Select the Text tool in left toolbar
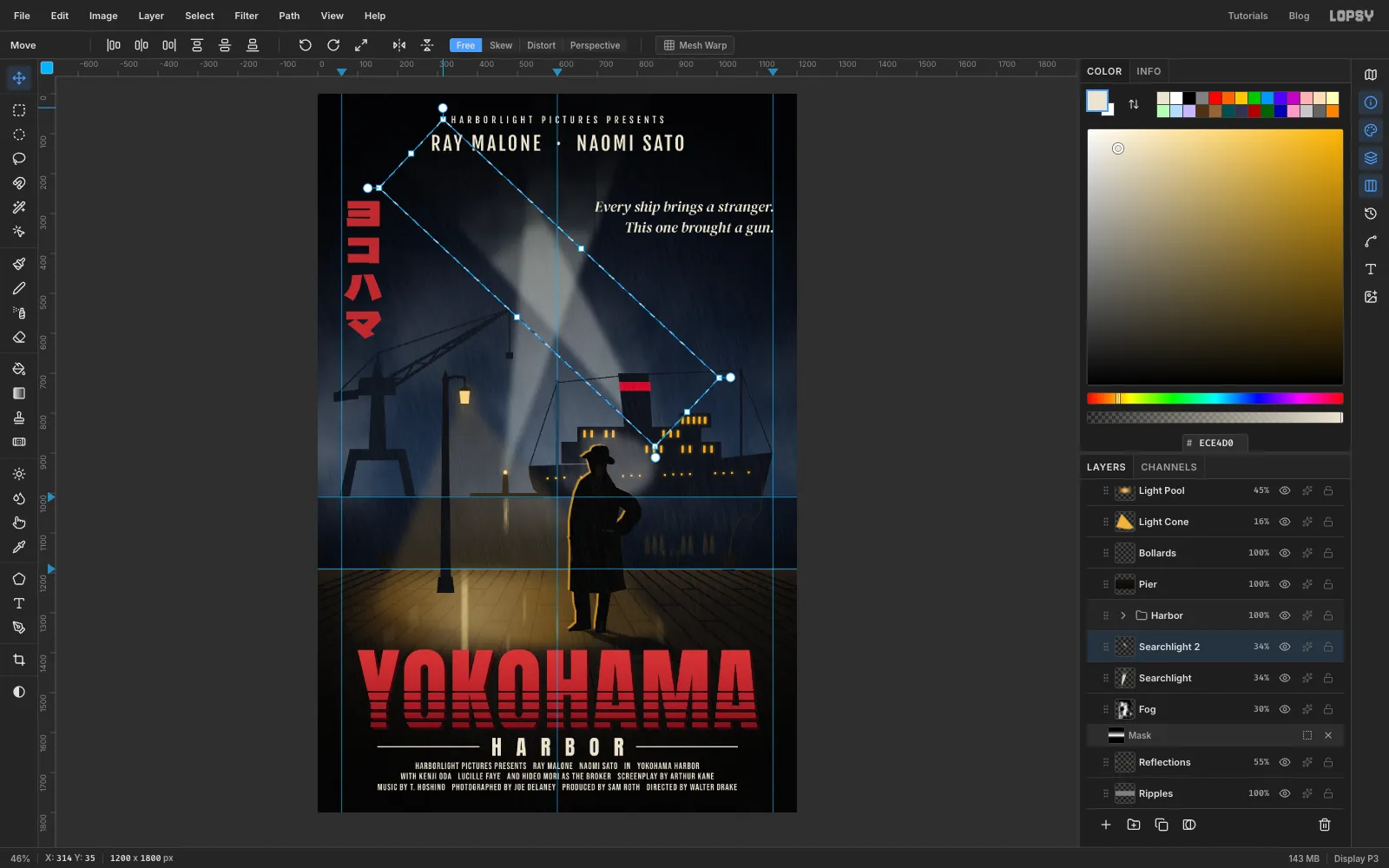Image resolution: width=1389 pixels, height=868 pixels. click(19, 603)
